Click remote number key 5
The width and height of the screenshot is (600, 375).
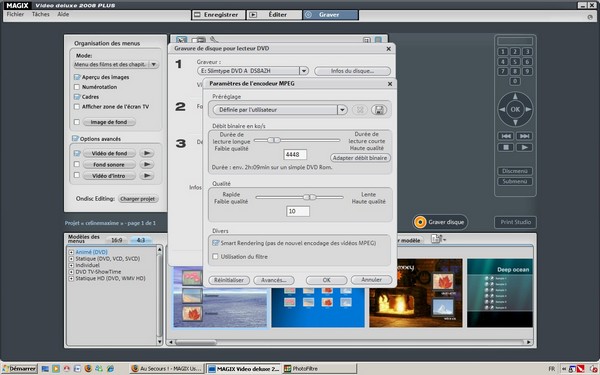click(515, 62)
